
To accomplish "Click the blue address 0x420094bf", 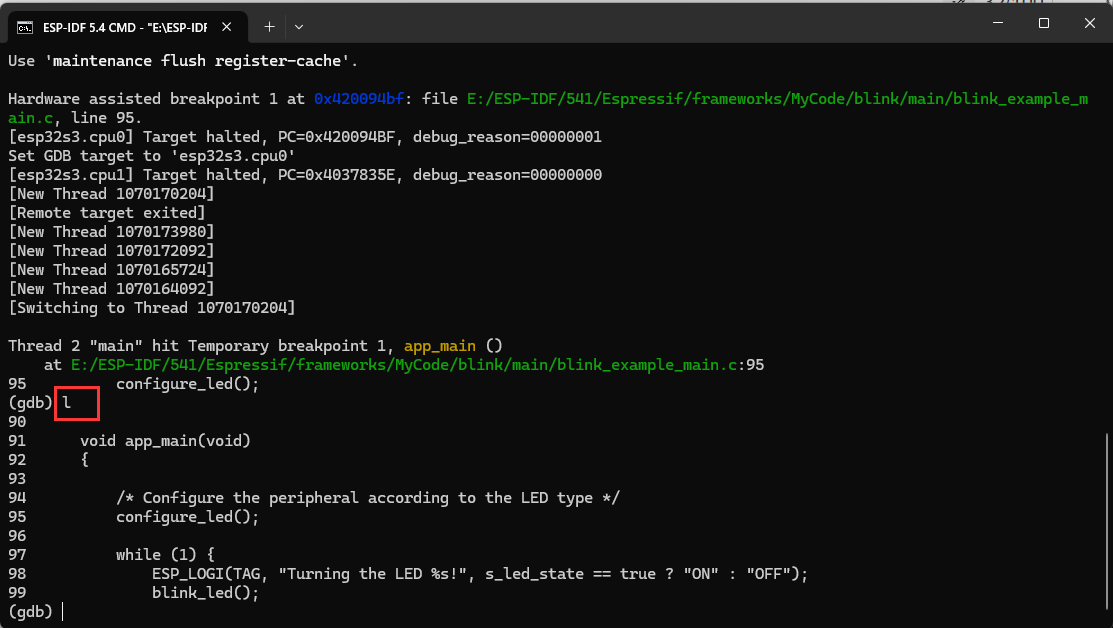I will click(359, 99).
